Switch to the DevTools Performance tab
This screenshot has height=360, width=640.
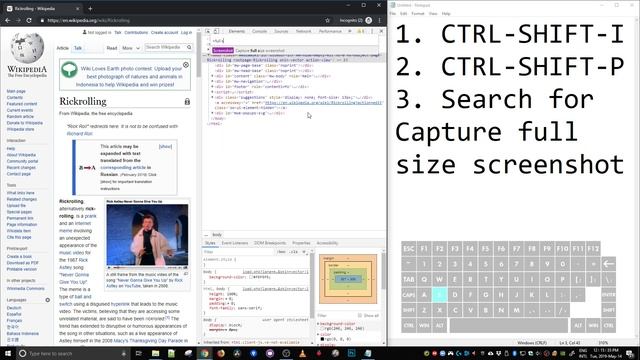click(330, 31)
